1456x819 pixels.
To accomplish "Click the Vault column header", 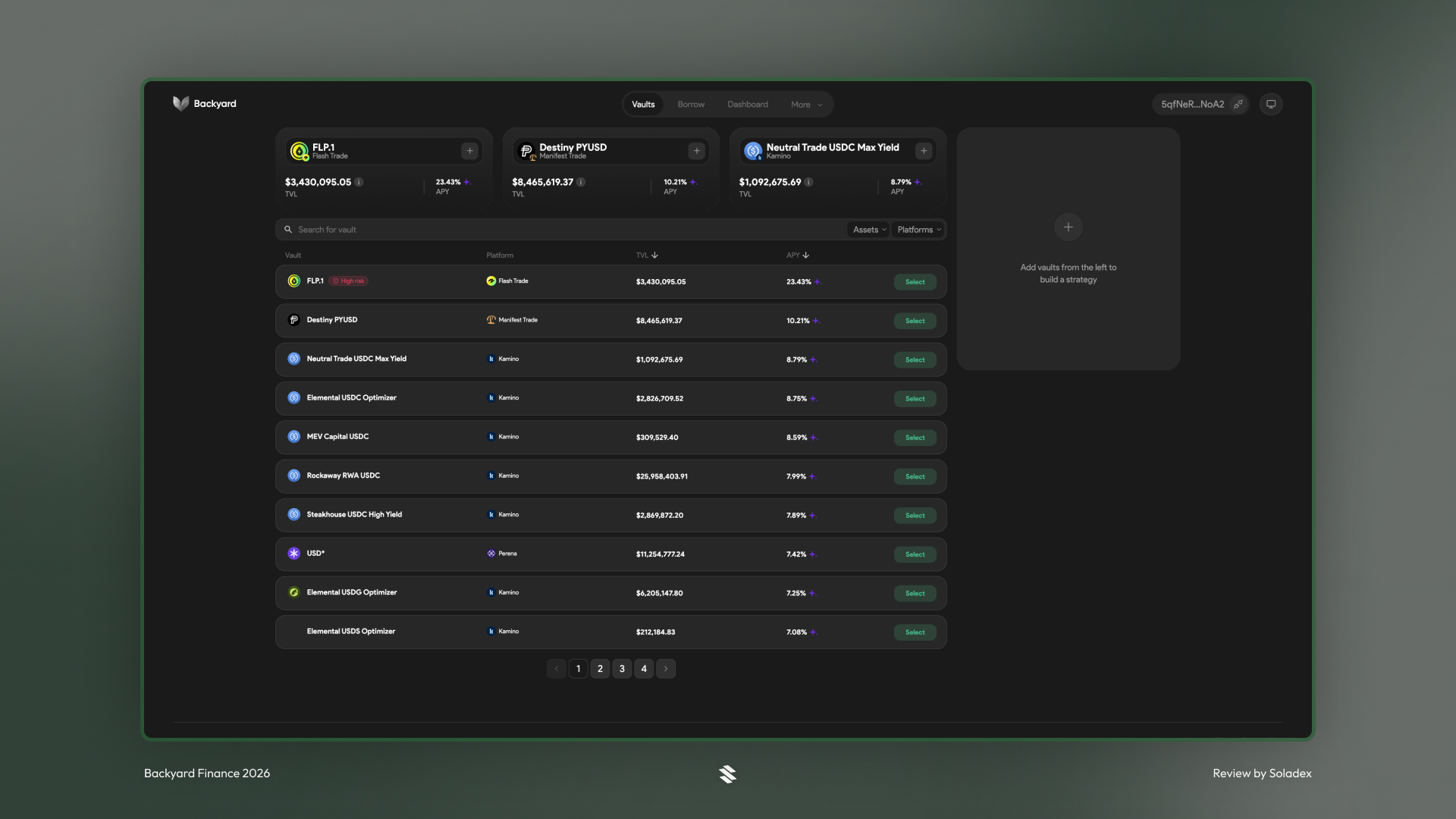I will tap(293, 256).
